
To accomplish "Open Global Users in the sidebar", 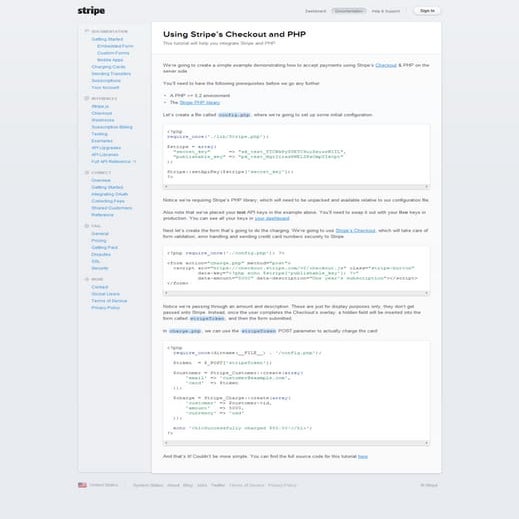I will 105,294.
